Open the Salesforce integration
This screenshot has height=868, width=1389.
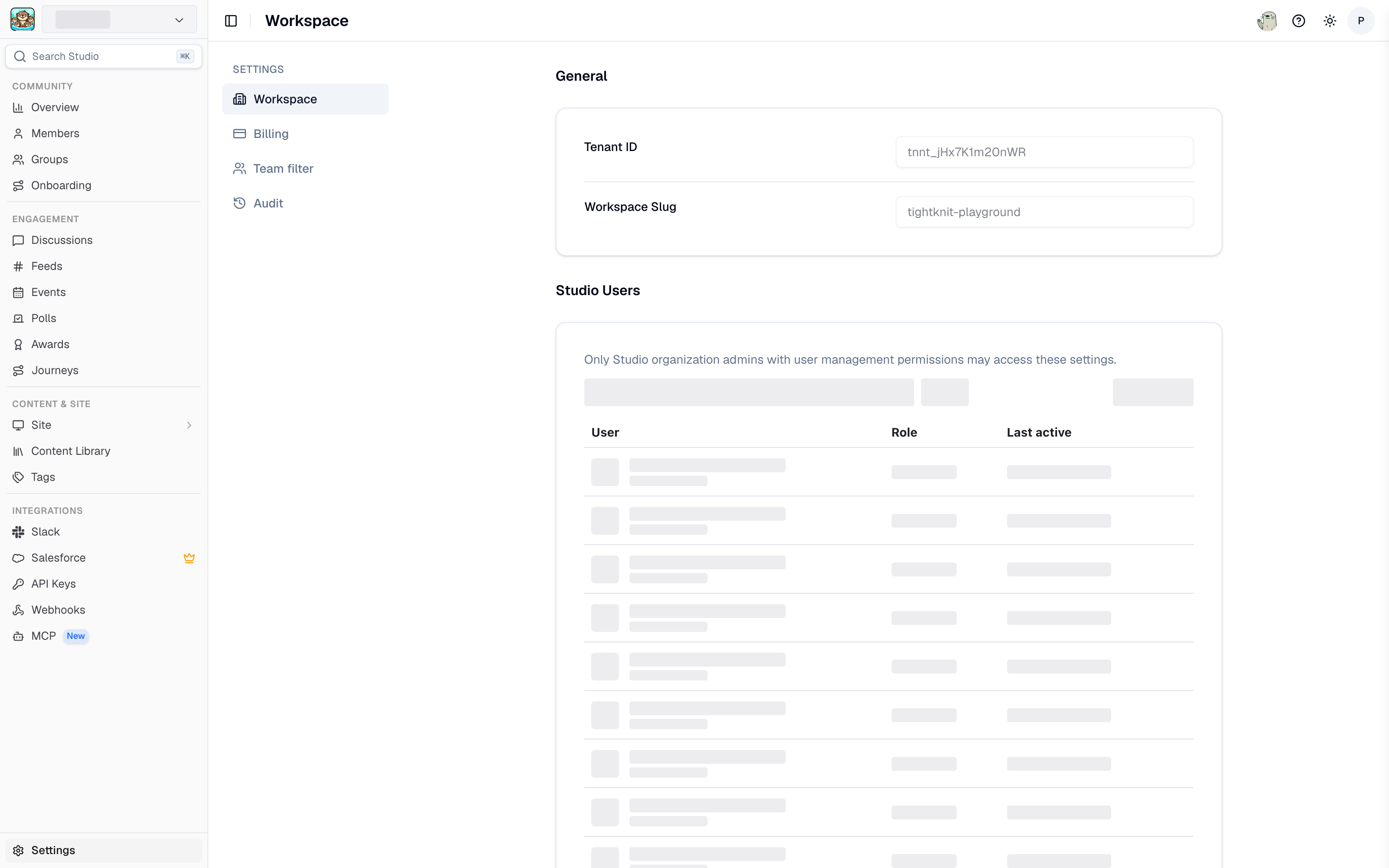pyautogui.click(x=104, y=558)
